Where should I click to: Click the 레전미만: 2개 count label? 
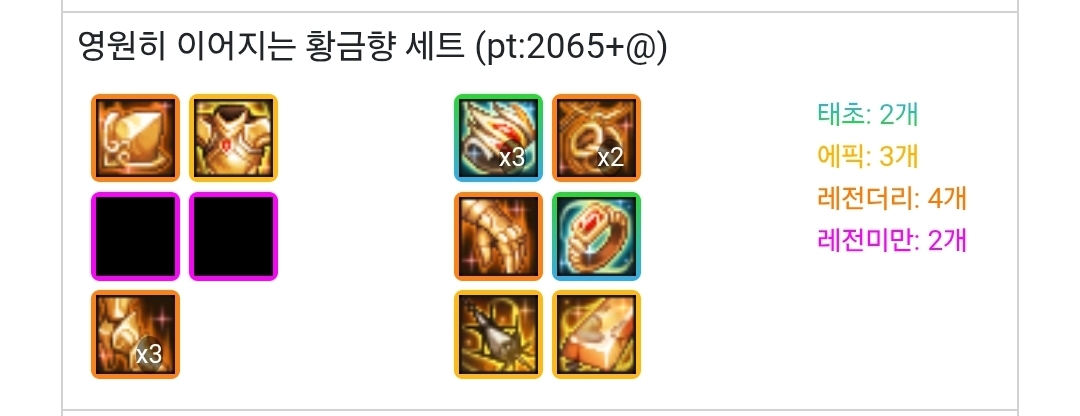[x=892, y=240]
